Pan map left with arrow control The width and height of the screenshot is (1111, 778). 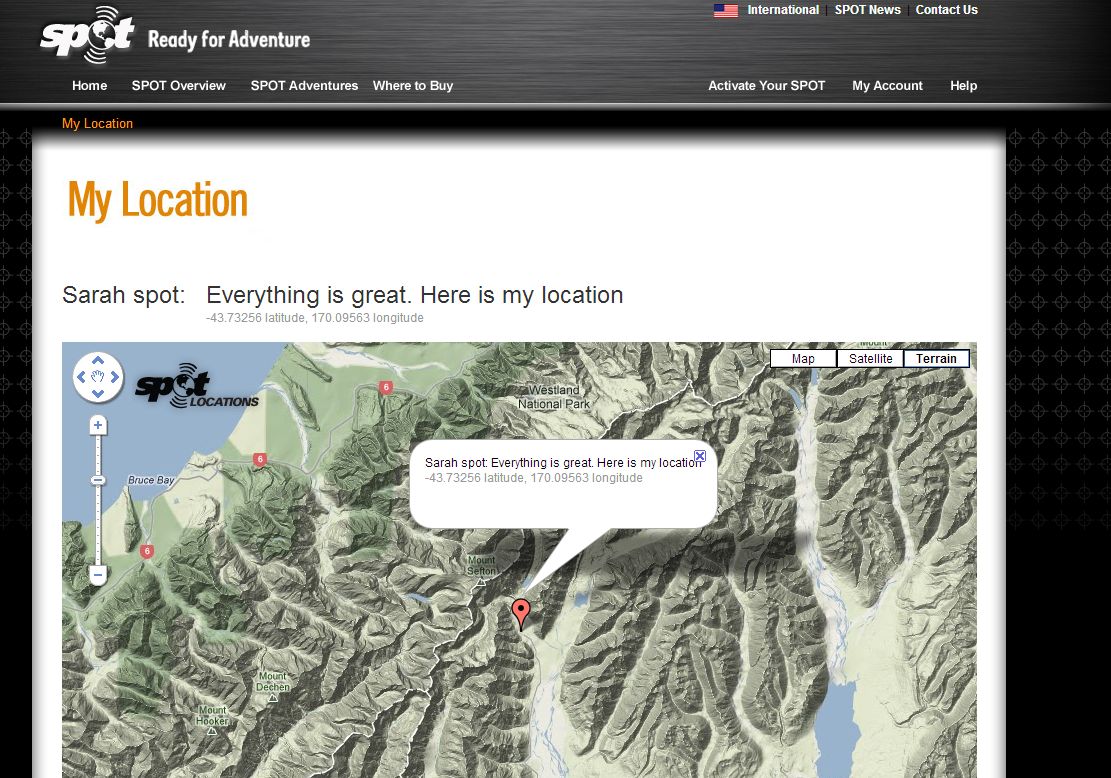(x=81, y=377)
